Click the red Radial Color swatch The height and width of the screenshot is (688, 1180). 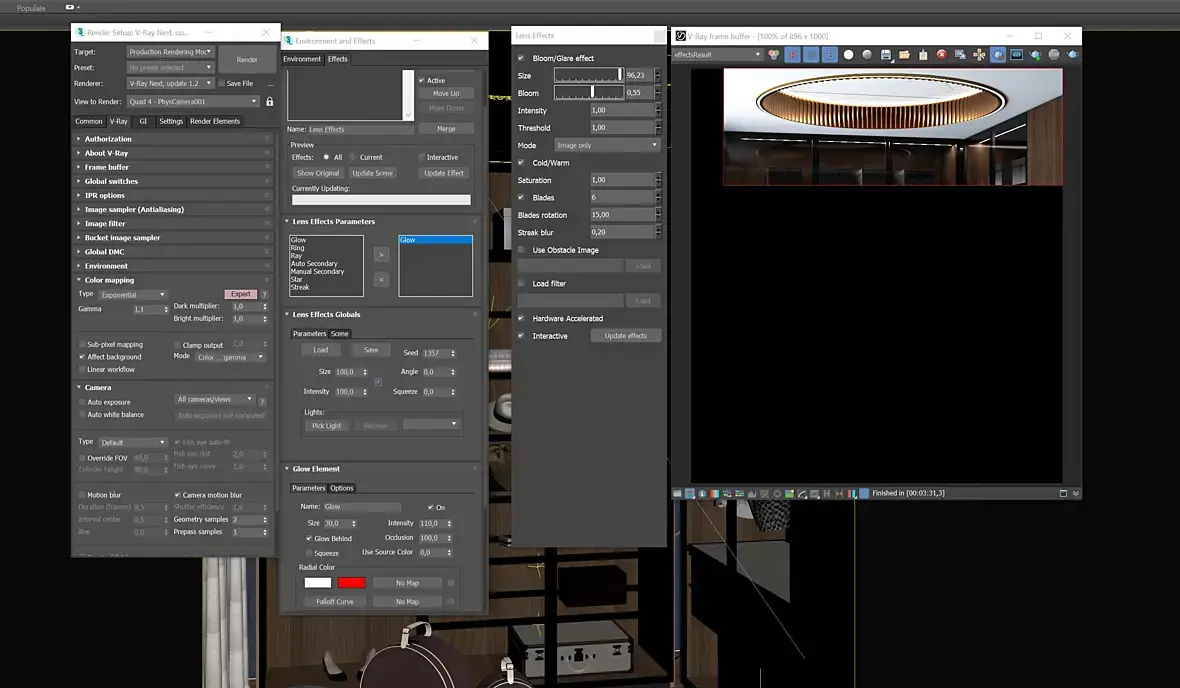pyautogui.click(x=351, y=583)
